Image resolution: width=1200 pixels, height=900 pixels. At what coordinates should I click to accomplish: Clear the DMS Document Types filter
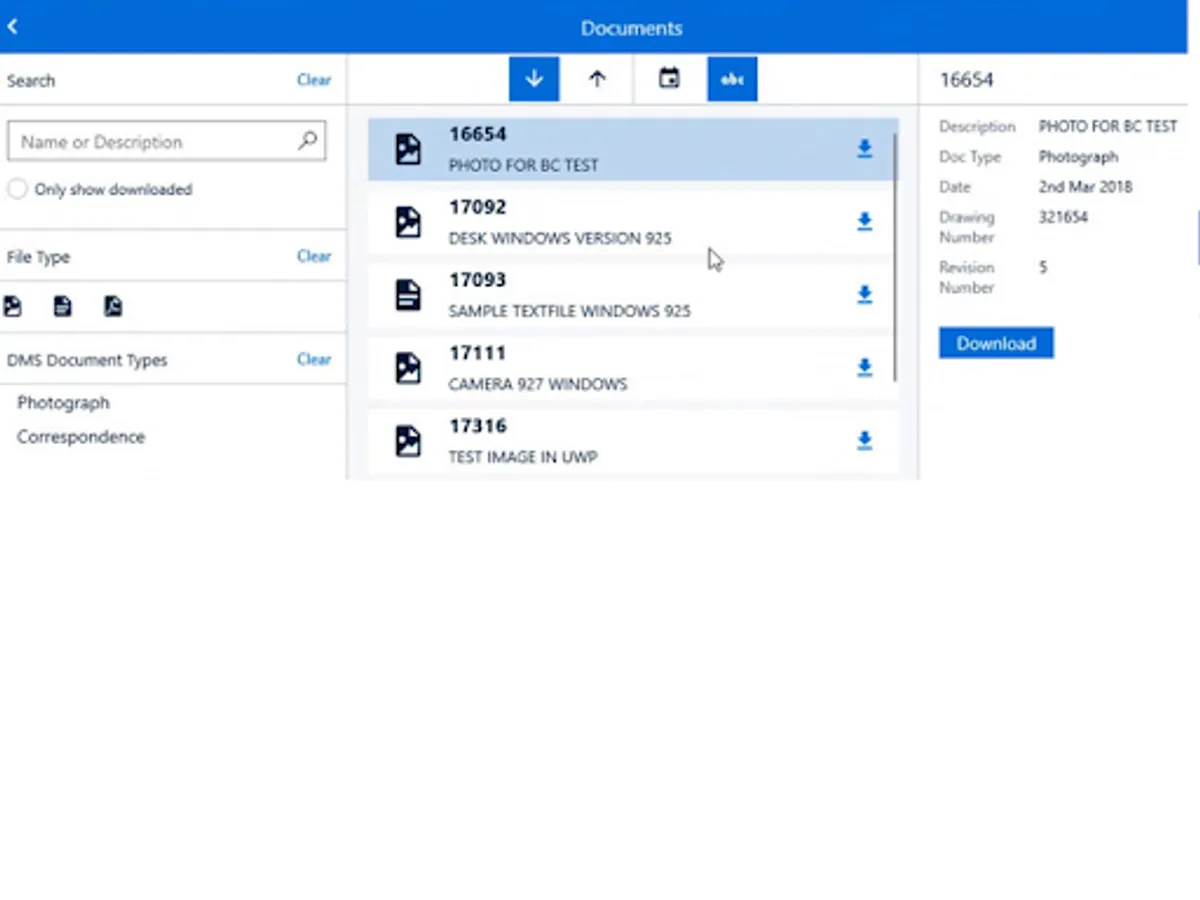point(314,359)
